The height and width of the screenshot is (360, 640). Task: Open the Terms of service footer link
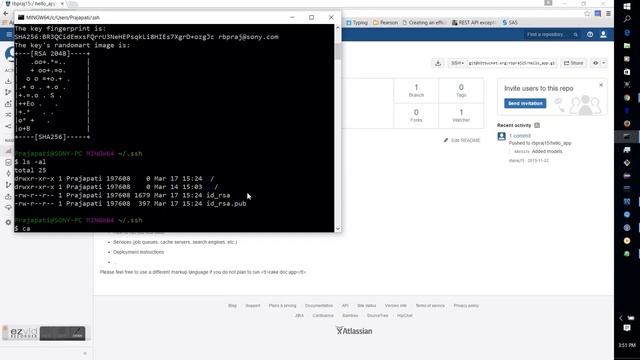pyautogui.click(x=430, y=306)
